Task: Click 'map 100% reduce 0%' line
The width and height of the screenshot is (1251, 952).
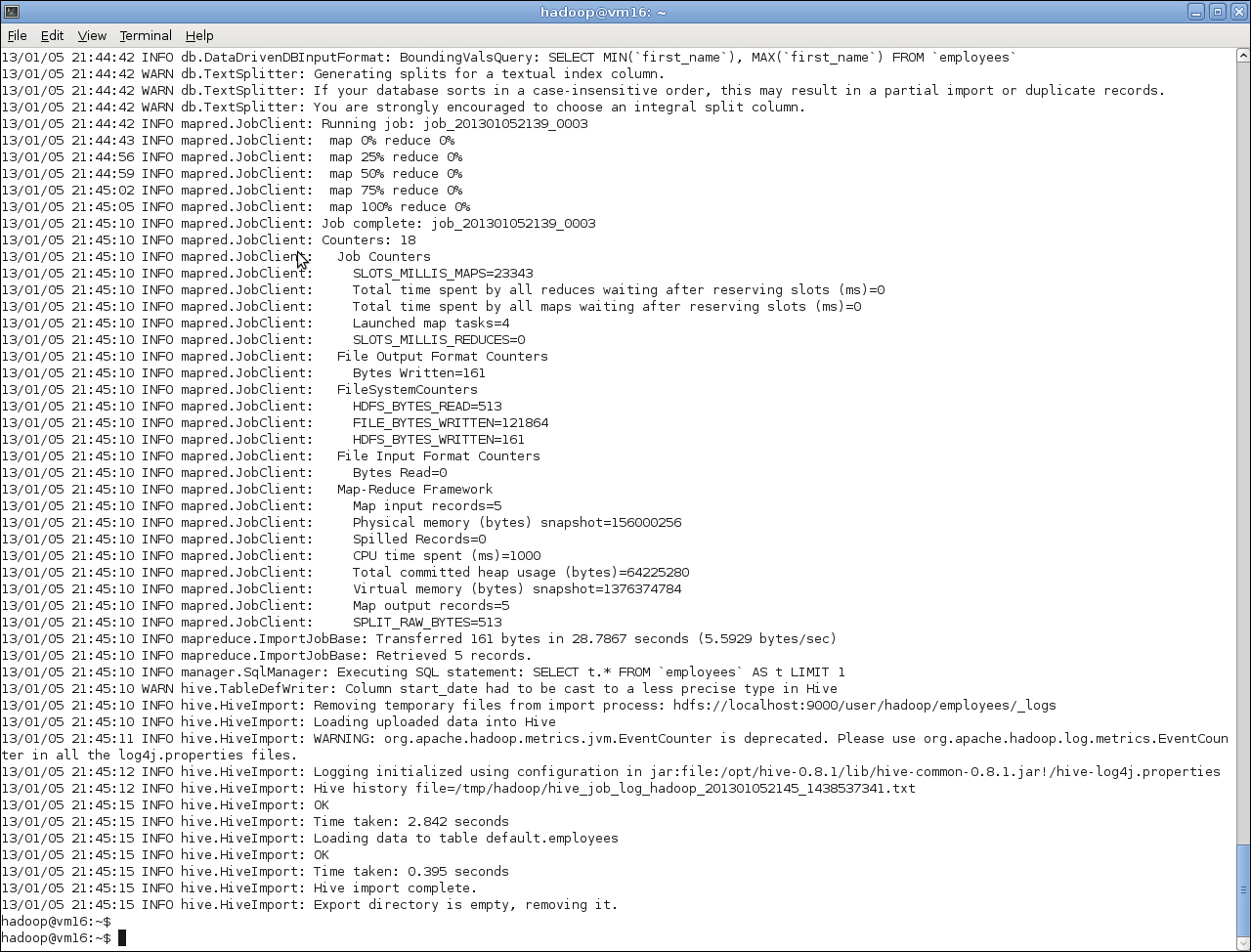Action: click(x=400, y=207)
